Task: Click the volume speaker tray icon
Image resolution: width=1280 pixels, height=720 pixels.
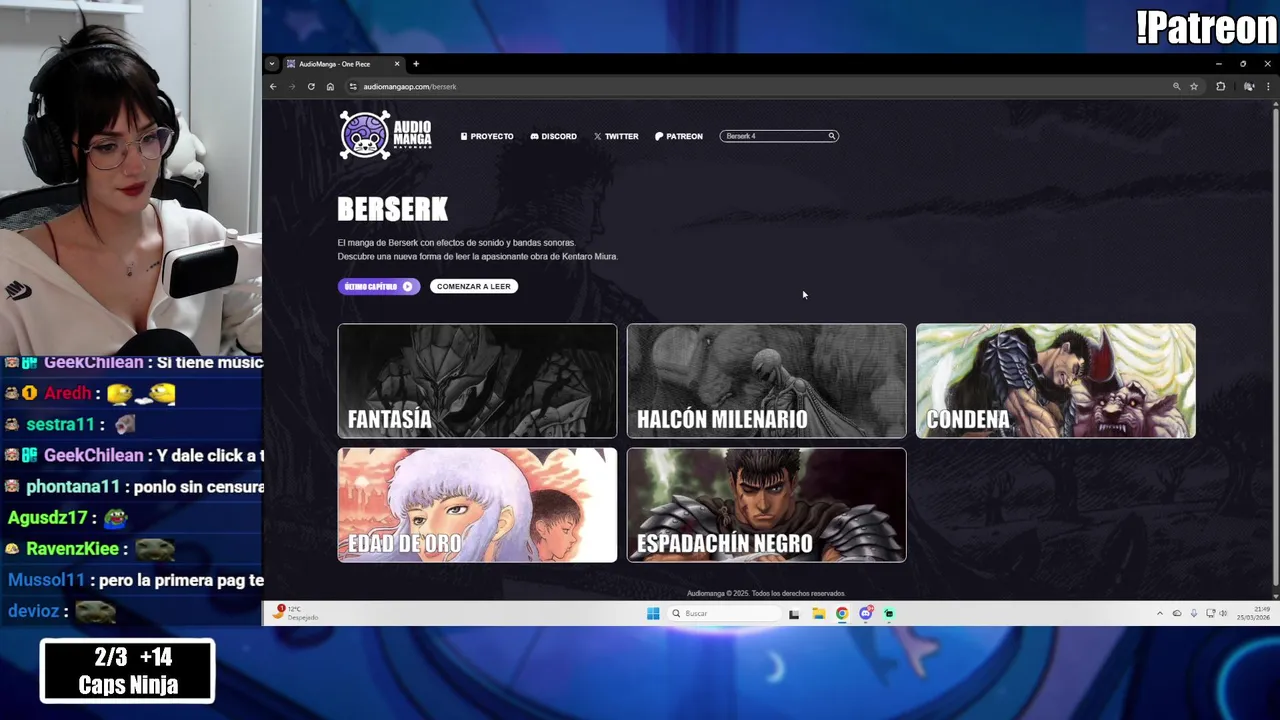Action: coord(1224,613)
